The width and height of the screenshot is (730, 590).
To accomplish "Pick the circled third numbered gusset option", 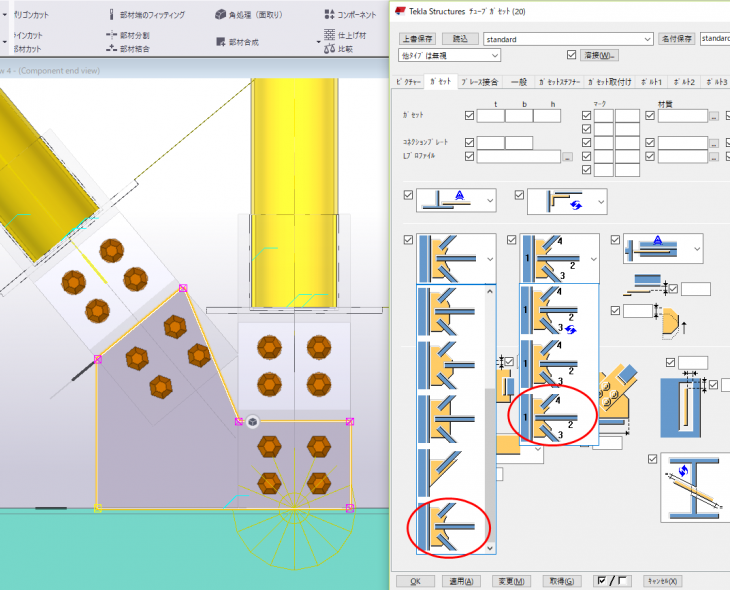I will 551,413.
